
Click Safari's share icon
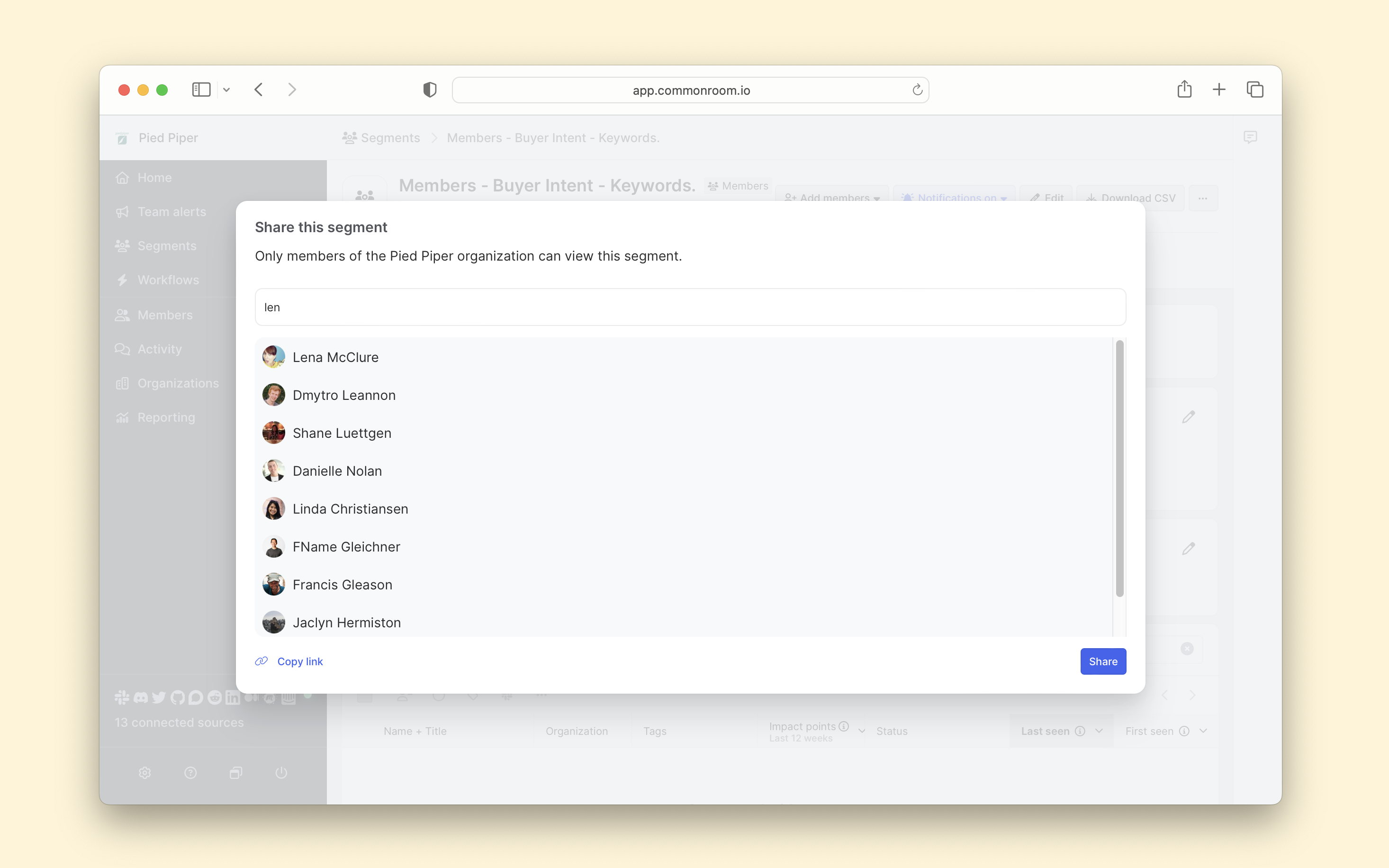tap(1184, 90)
